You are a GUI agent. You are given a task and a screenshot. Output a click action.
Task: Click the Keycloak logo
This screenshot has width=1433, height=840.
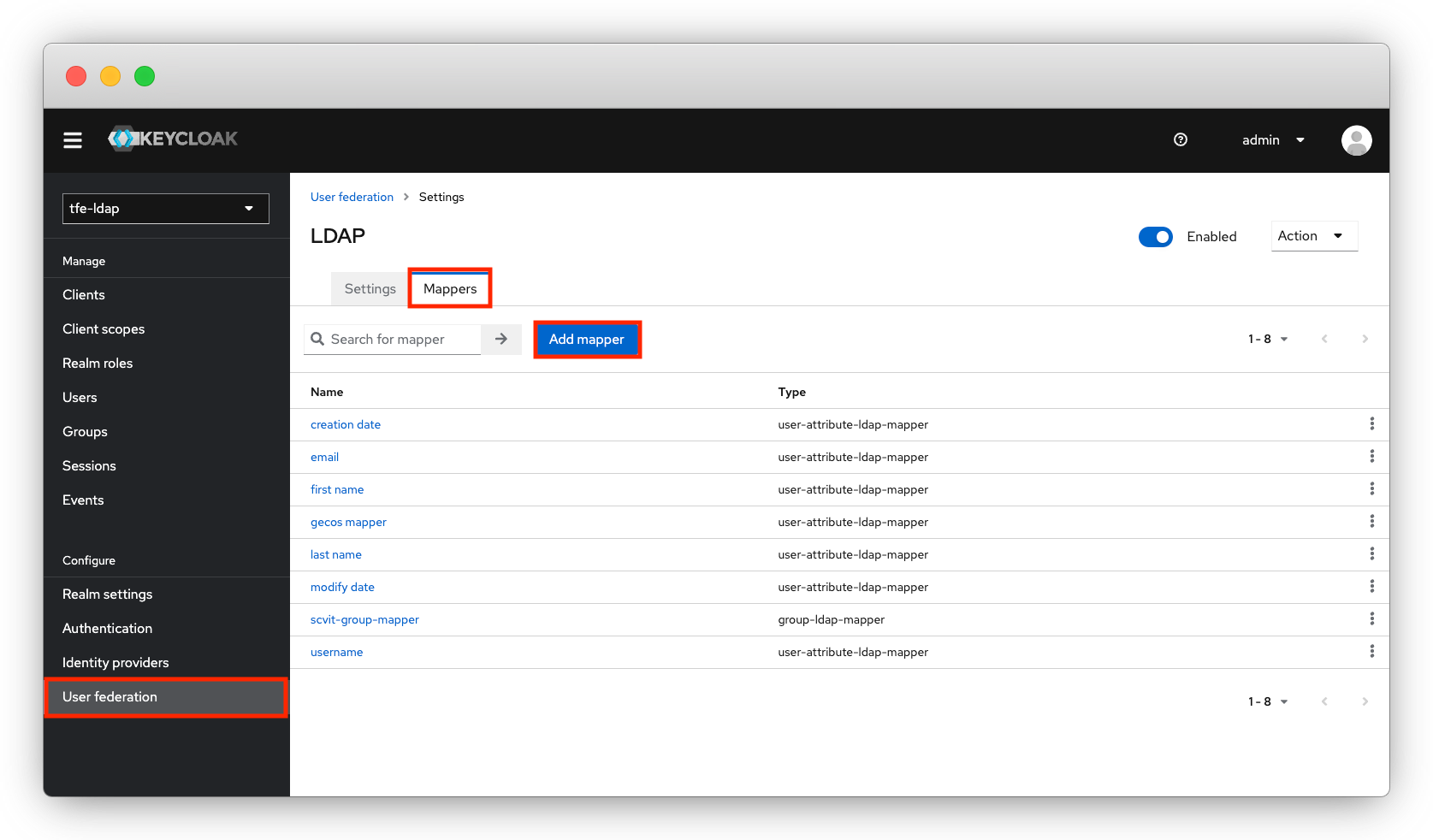point(173,139)
